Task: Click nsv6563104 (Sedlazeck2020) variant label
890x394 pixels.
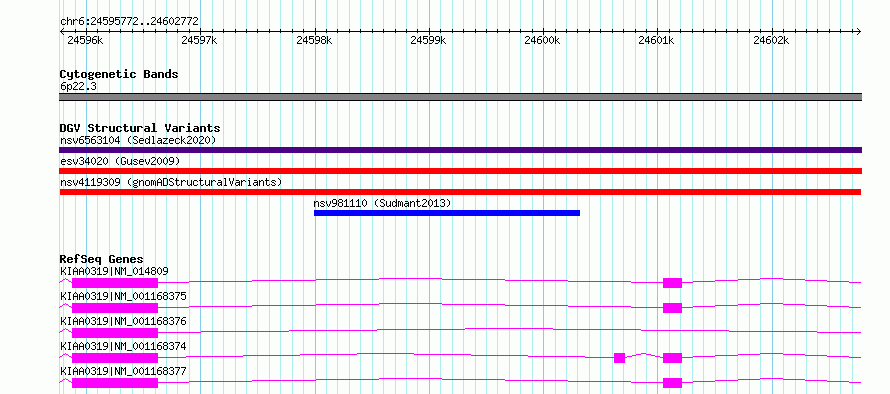Action: [138, 140]
